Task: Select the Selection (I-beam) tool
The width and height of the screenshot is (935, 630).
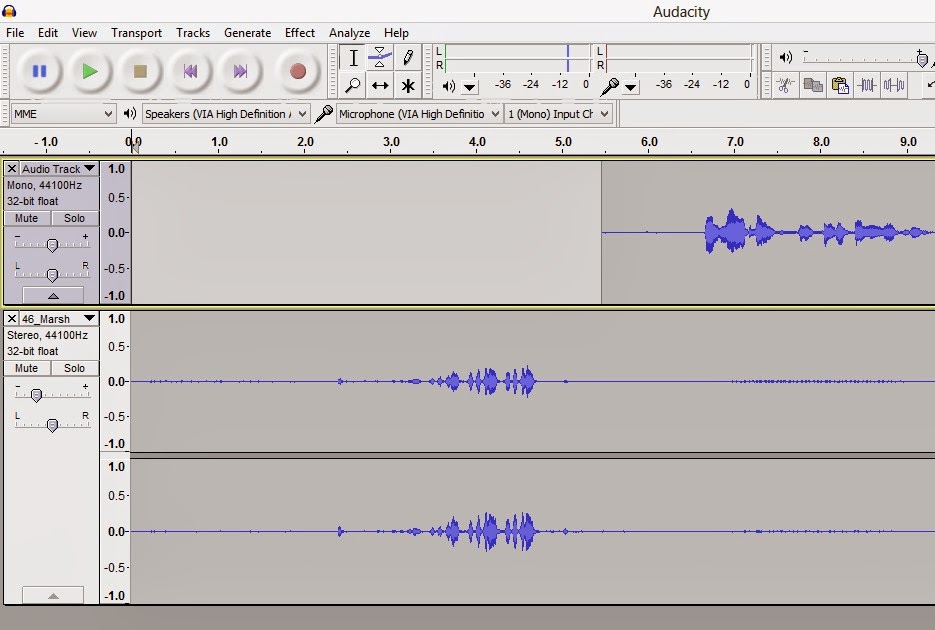Action: [353, 58]
